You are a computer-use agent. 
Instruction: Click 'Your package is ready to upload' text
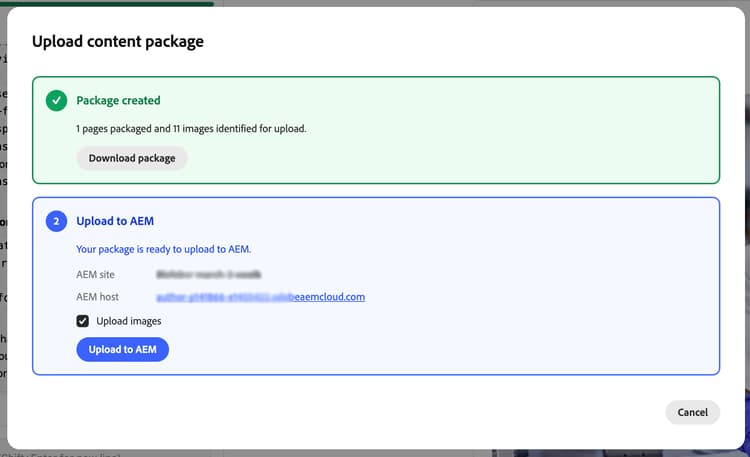coord(164,249)
